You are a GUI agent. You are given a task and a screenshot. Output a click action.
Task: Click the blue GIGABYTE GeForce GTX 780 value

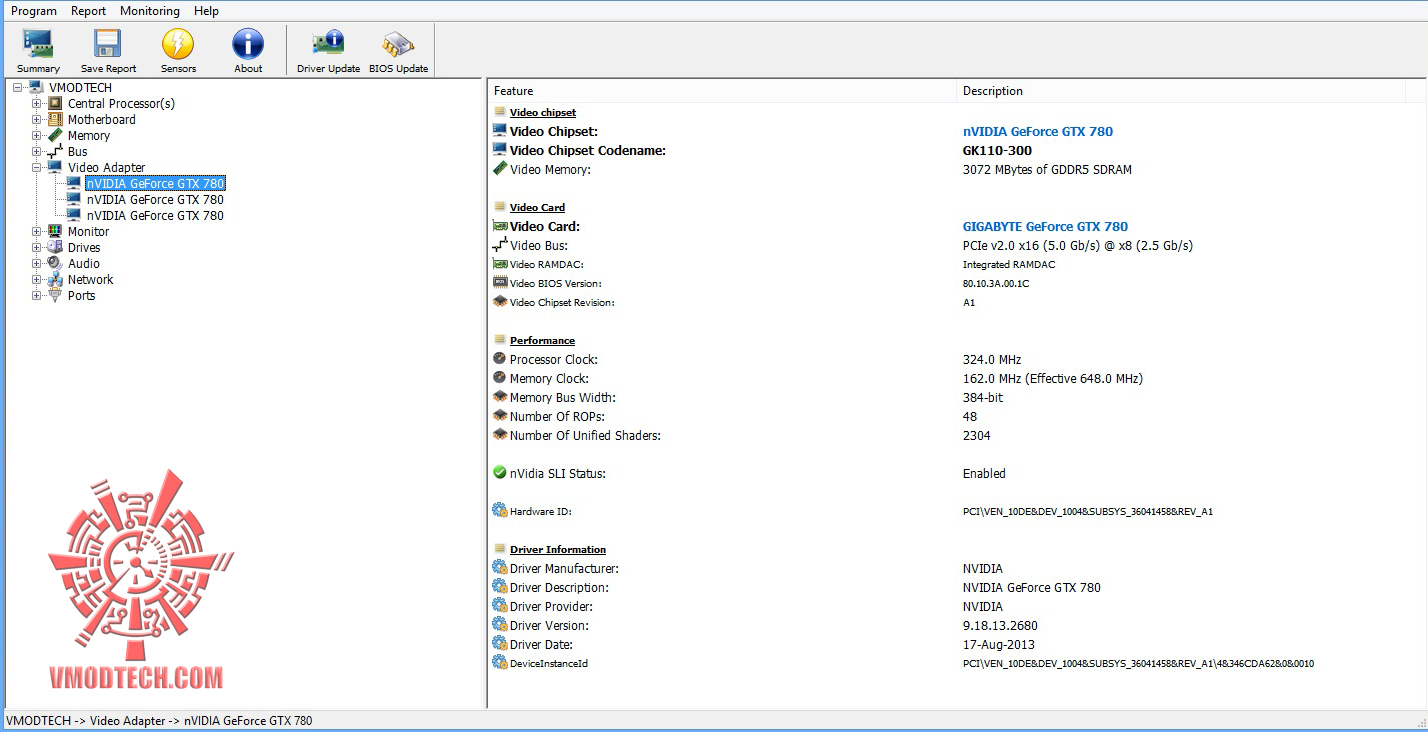[1045, 226]
